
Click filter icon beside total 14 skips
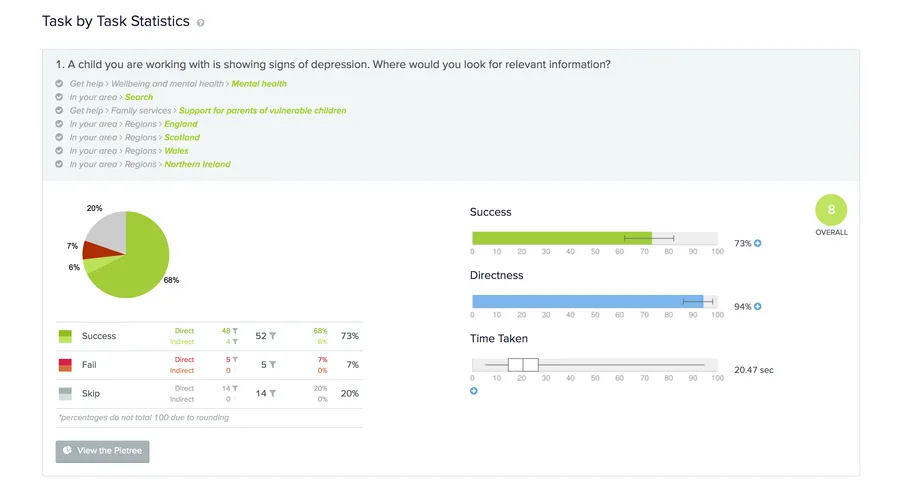click(x=272, y=394)
